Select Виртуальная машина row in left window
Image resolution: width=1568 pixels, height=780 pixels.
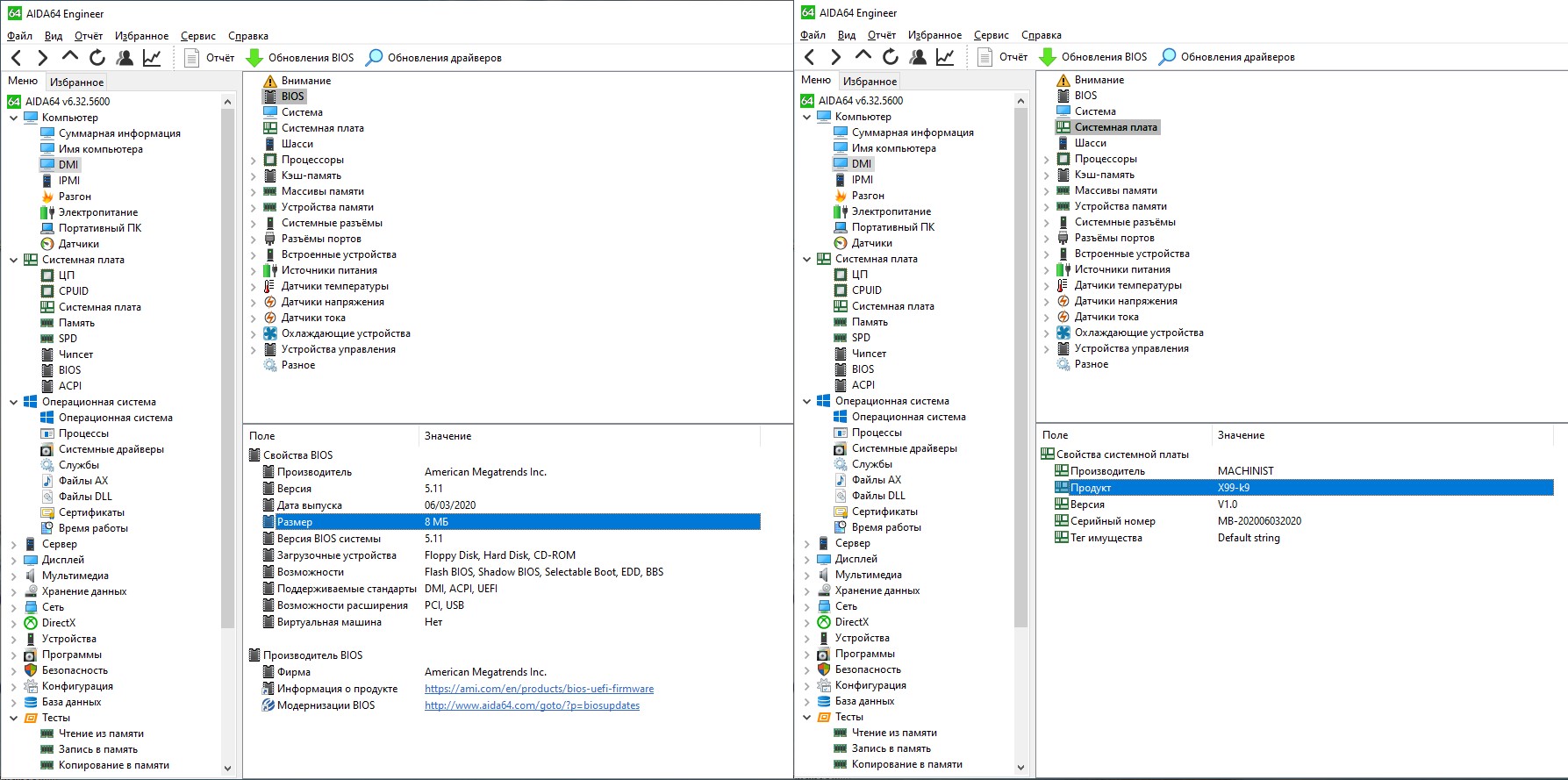pyautogui.click(x=512, y=622)
